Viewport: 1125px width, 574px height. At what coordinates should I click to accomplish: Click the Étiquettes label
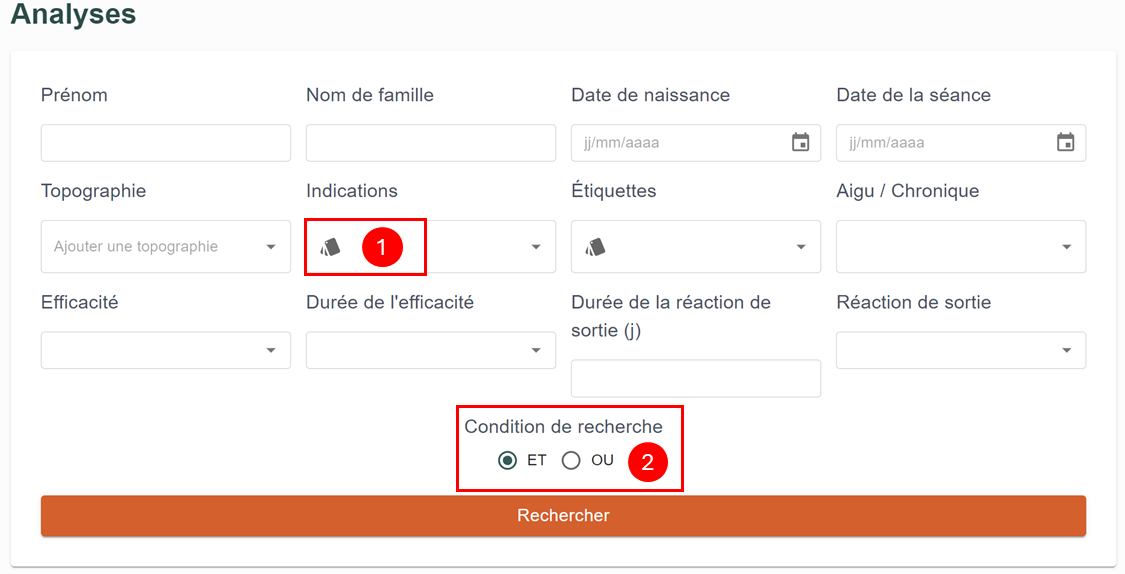tap(613, 191)
